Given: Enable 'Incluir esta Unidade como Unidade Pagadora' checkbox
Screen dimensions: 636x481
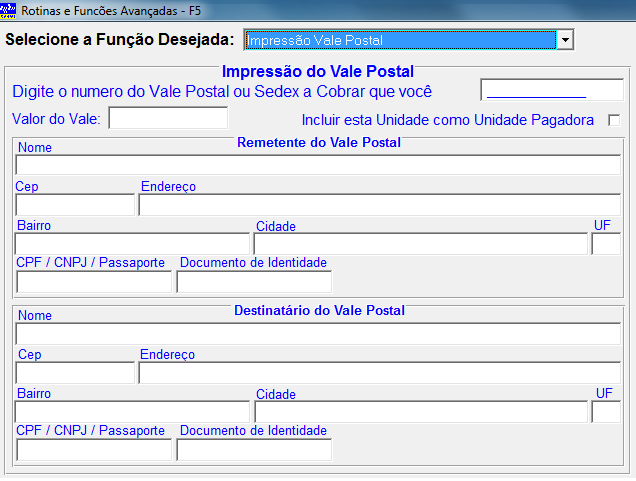Looking at the screenshot, I should pos(614,120).
